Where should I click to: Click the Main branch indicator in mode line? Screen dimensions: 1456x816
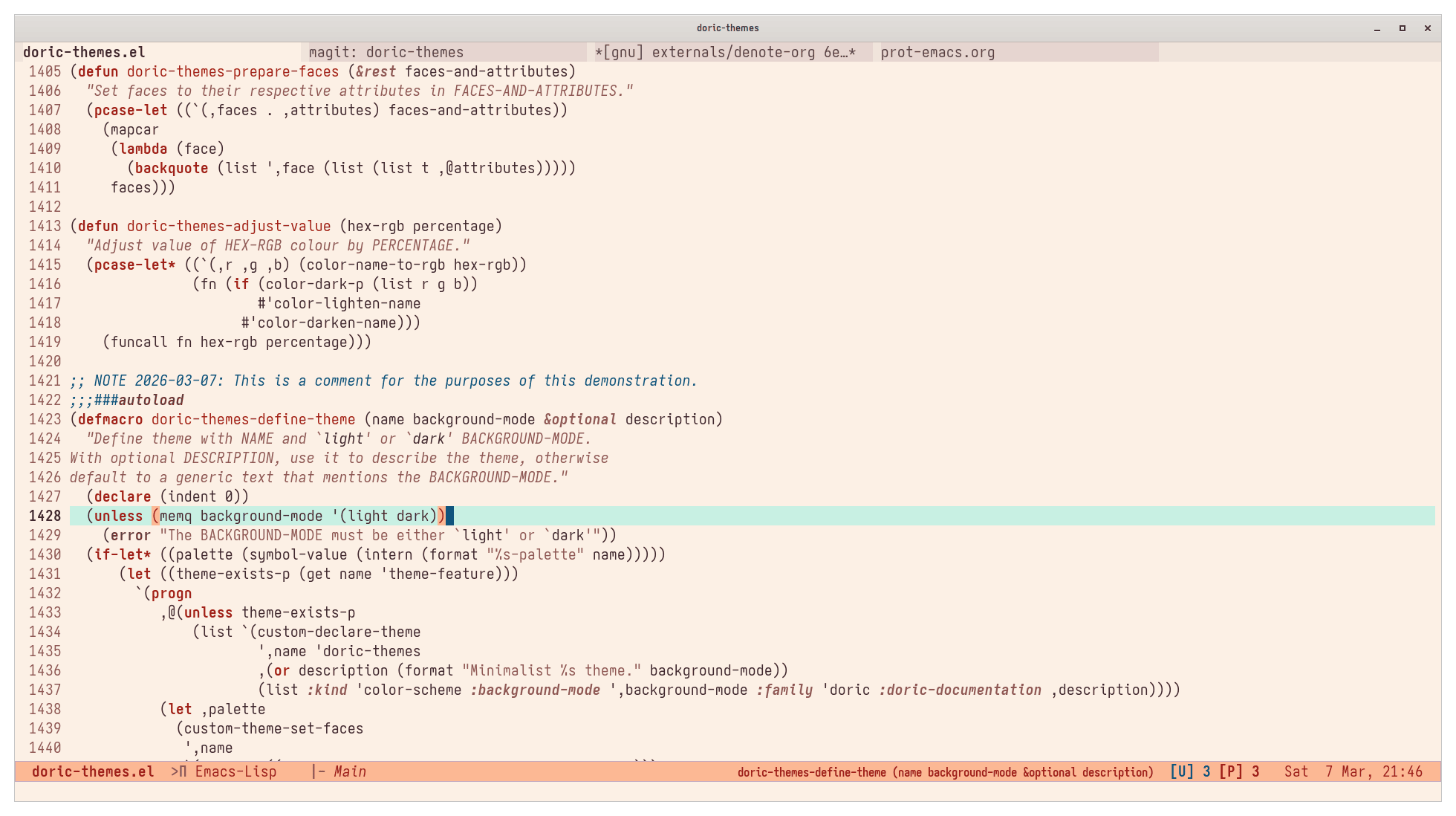tap(349, 771)
